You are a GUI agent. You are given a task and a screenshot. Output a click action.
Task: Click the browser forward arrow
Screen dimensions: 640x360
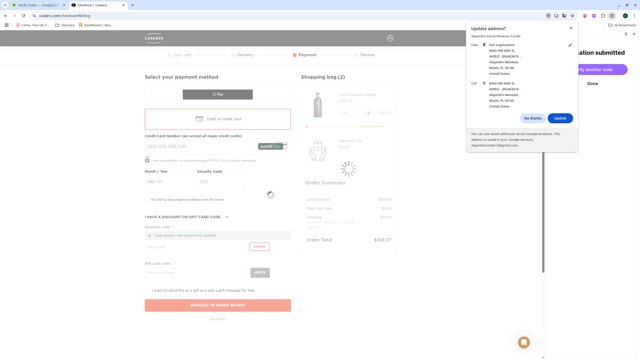(x=14, y=16)
